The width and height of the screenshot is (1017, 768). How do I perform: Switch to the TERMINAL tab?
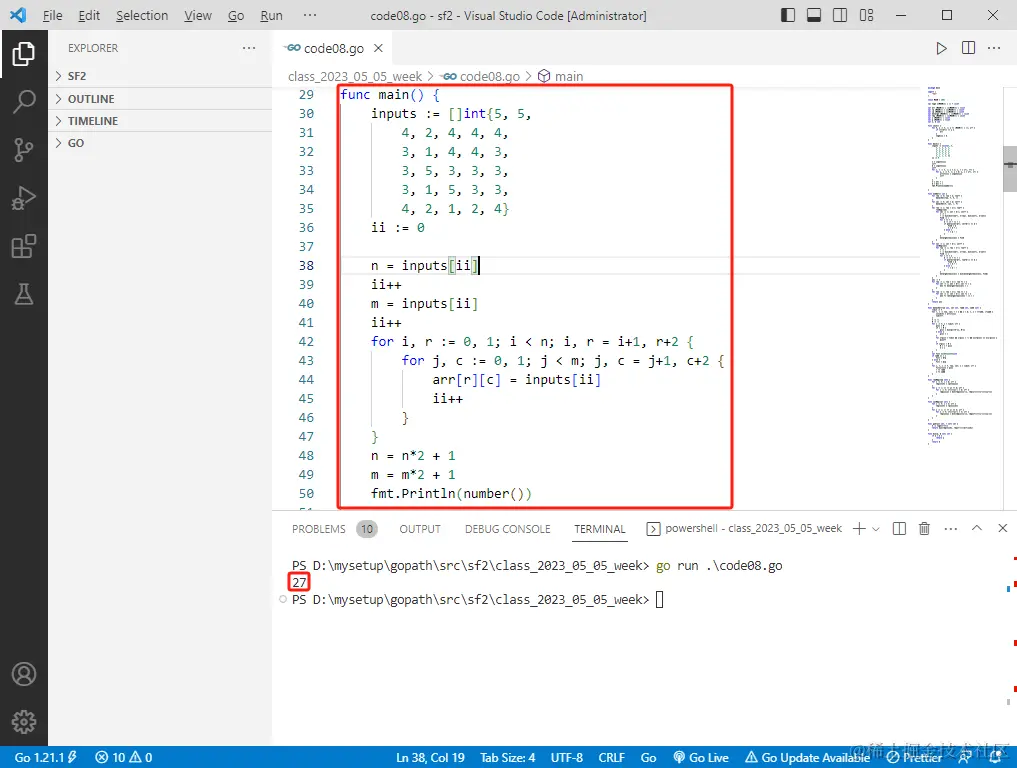599,529
